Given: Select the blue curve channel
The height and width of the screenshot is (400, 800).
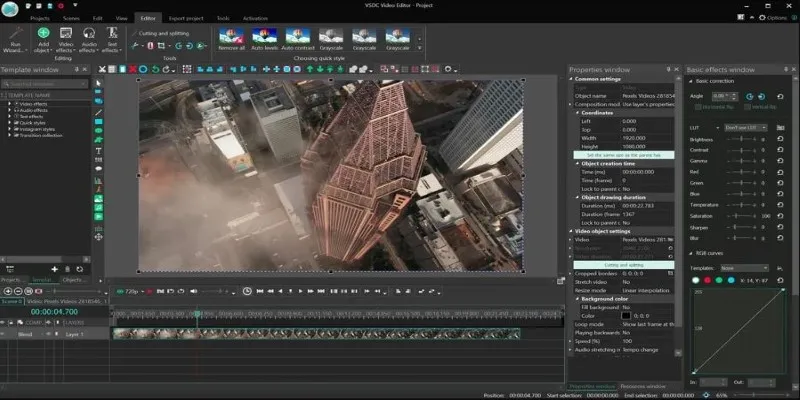Looking at the screenshot, I should [x=731, y=280].
